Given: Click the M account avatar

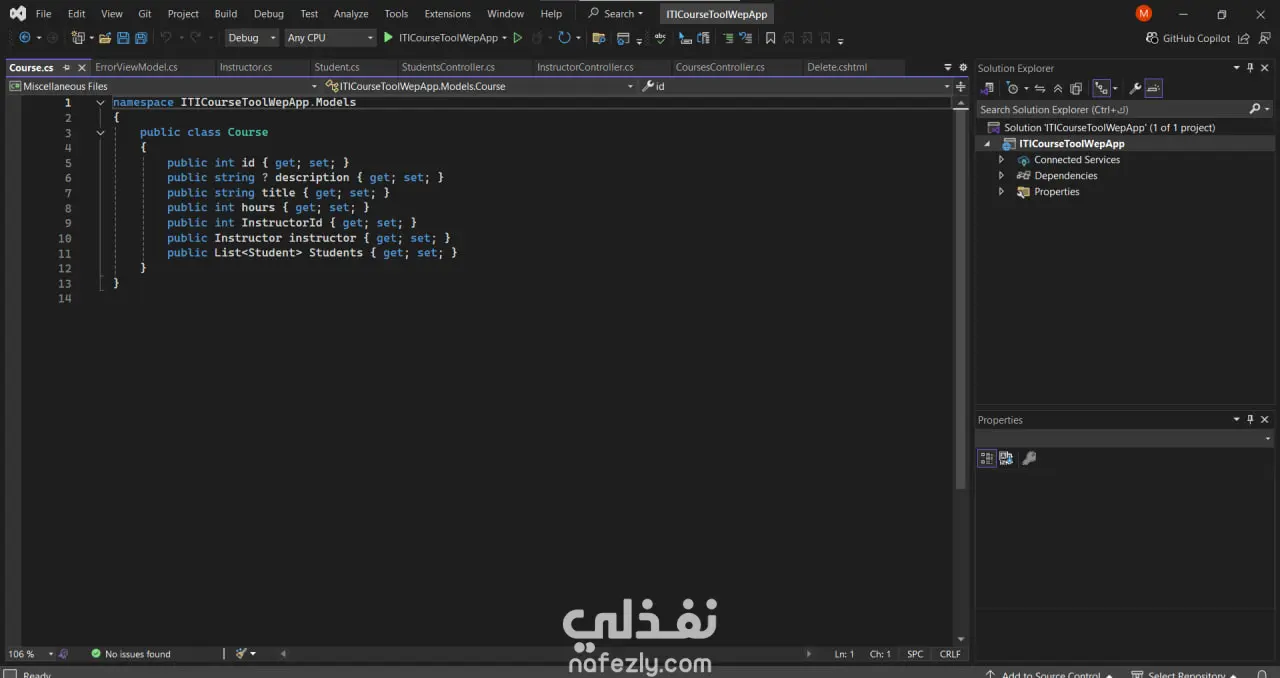Looking at the screenshot, I should point(1144,13).
